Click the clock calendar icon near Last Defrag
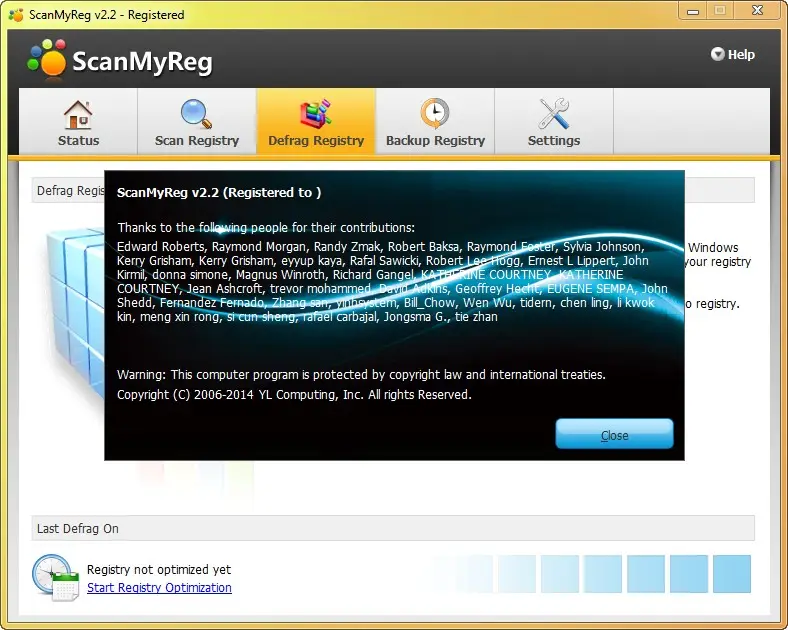 click(55, 577)
